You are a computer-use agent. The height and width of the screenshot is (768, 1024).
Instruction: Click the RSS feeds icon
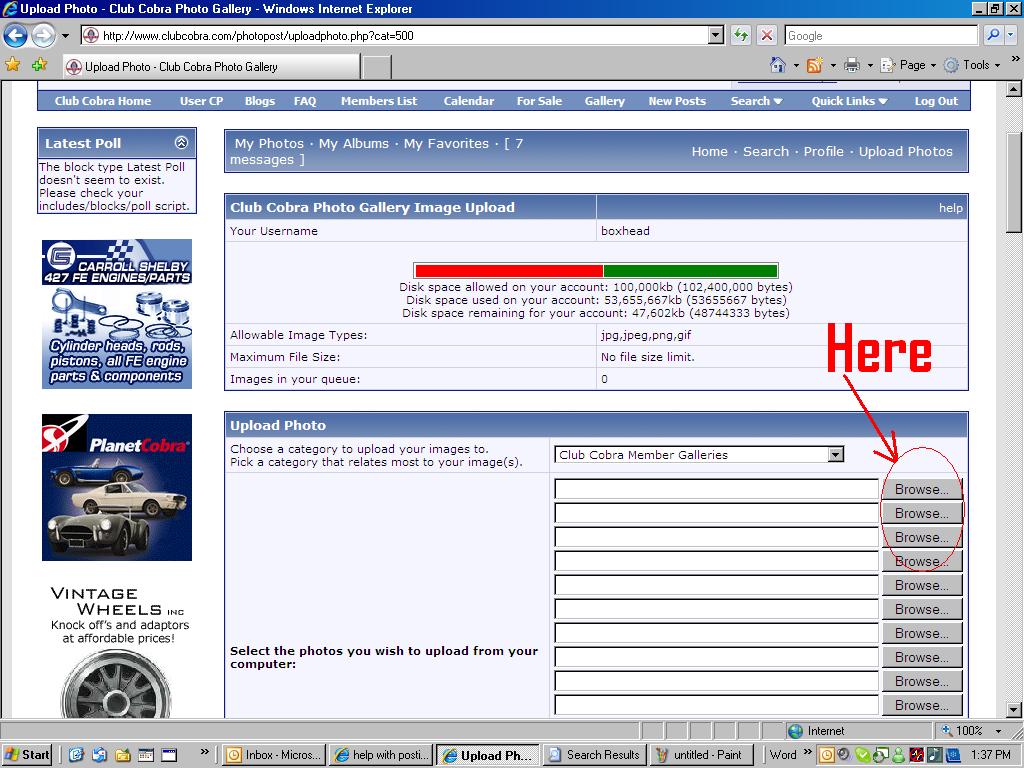point(814,65)
